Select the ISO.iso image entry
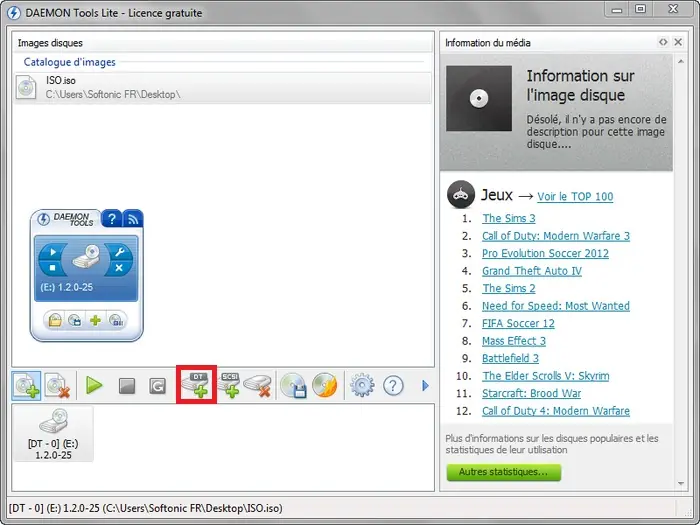Screen dimensions: 700x525 coord(223,88)
